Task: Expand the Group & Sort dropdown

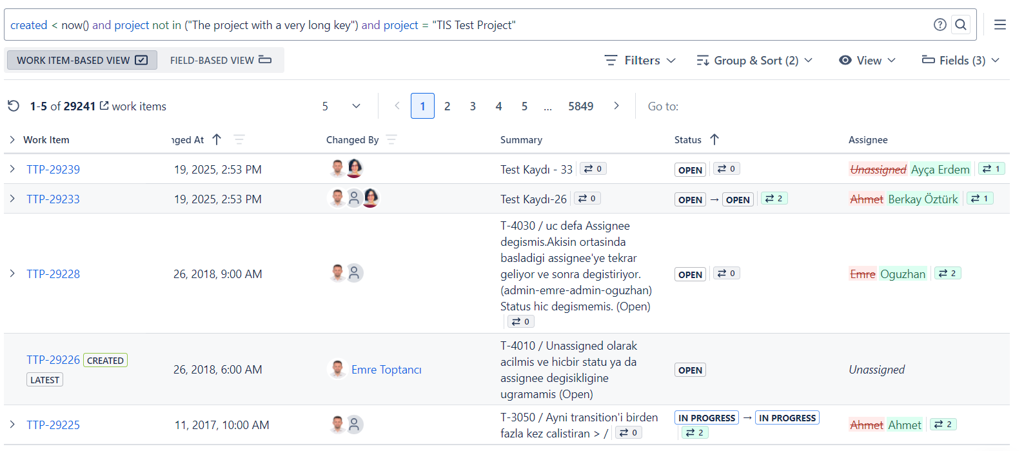Action: [755, 60]
